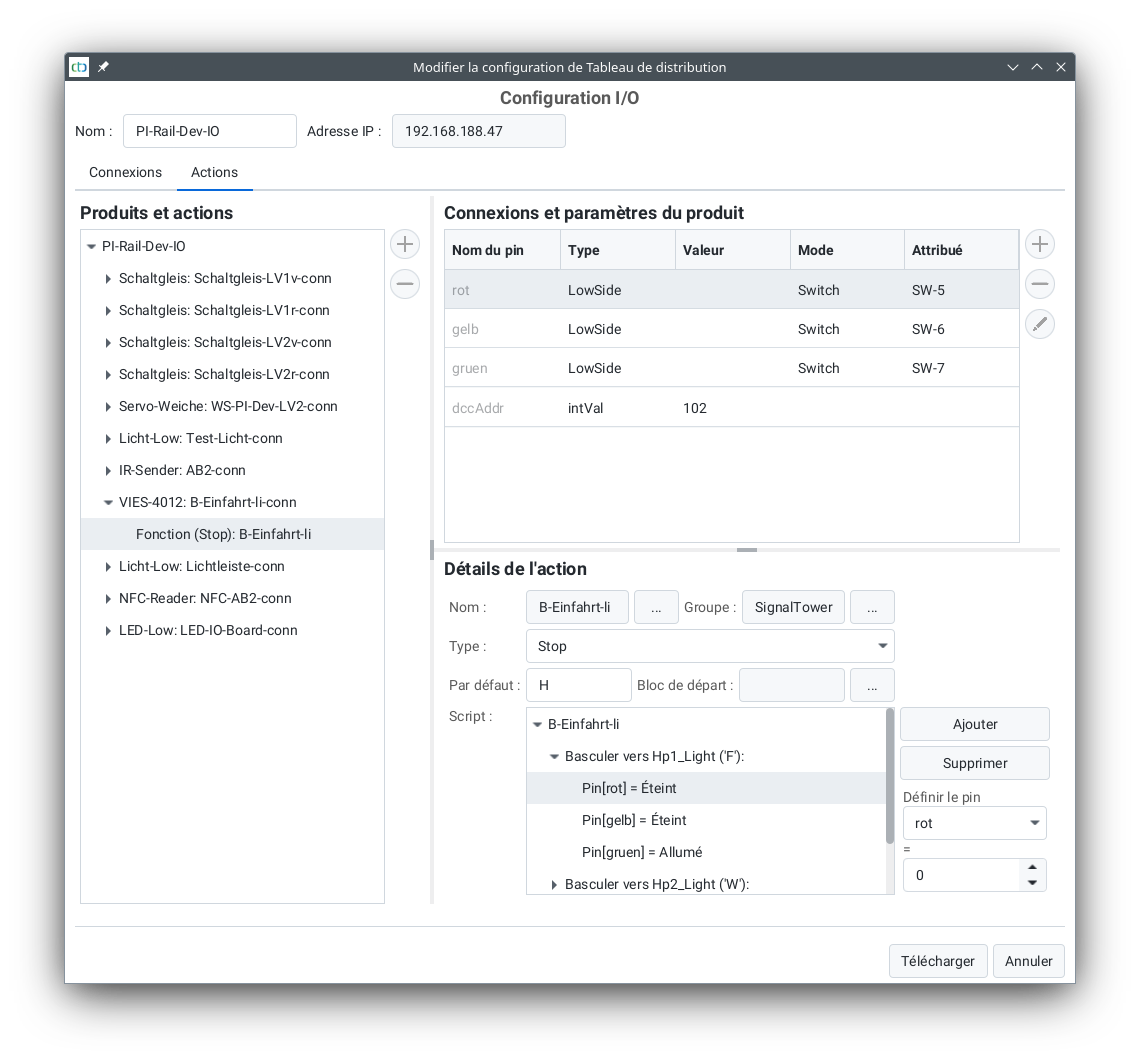The width and height of the screenshot is (1140, 1060).
Task: Open the Type dropdown showing Stop
Action: coord(710,646)
